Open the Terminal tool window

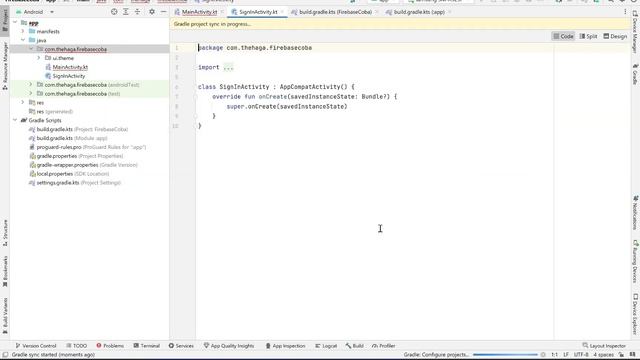tap(147, 346)
